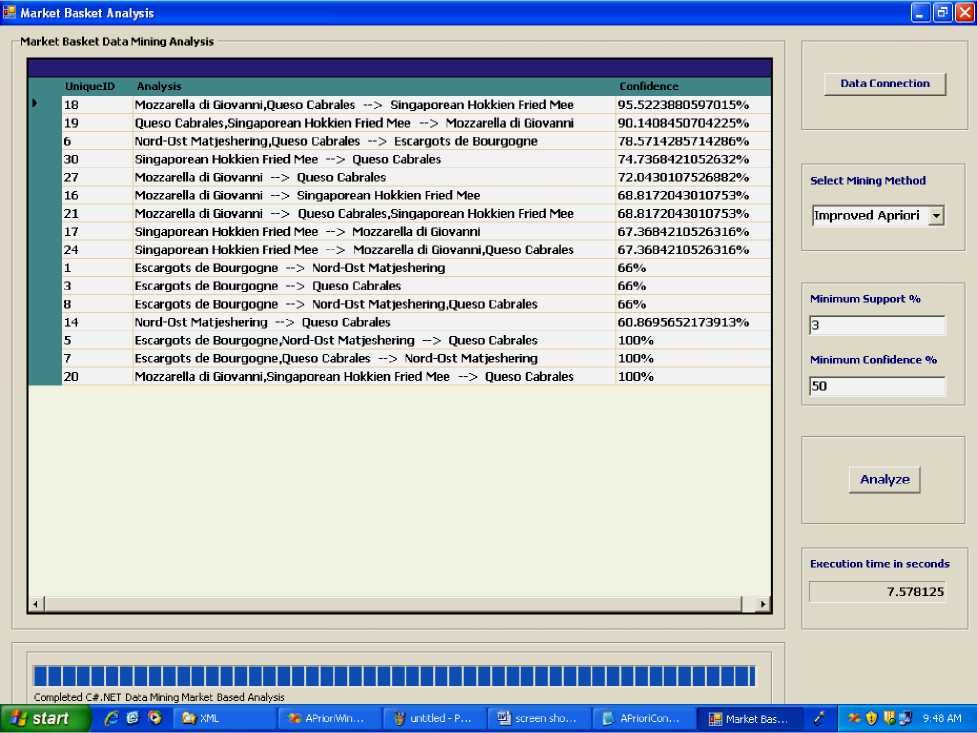This screenshot has height=733, width=977.
Task: Click the horizontal scrollbar left arrow
Action: (36, 604)
